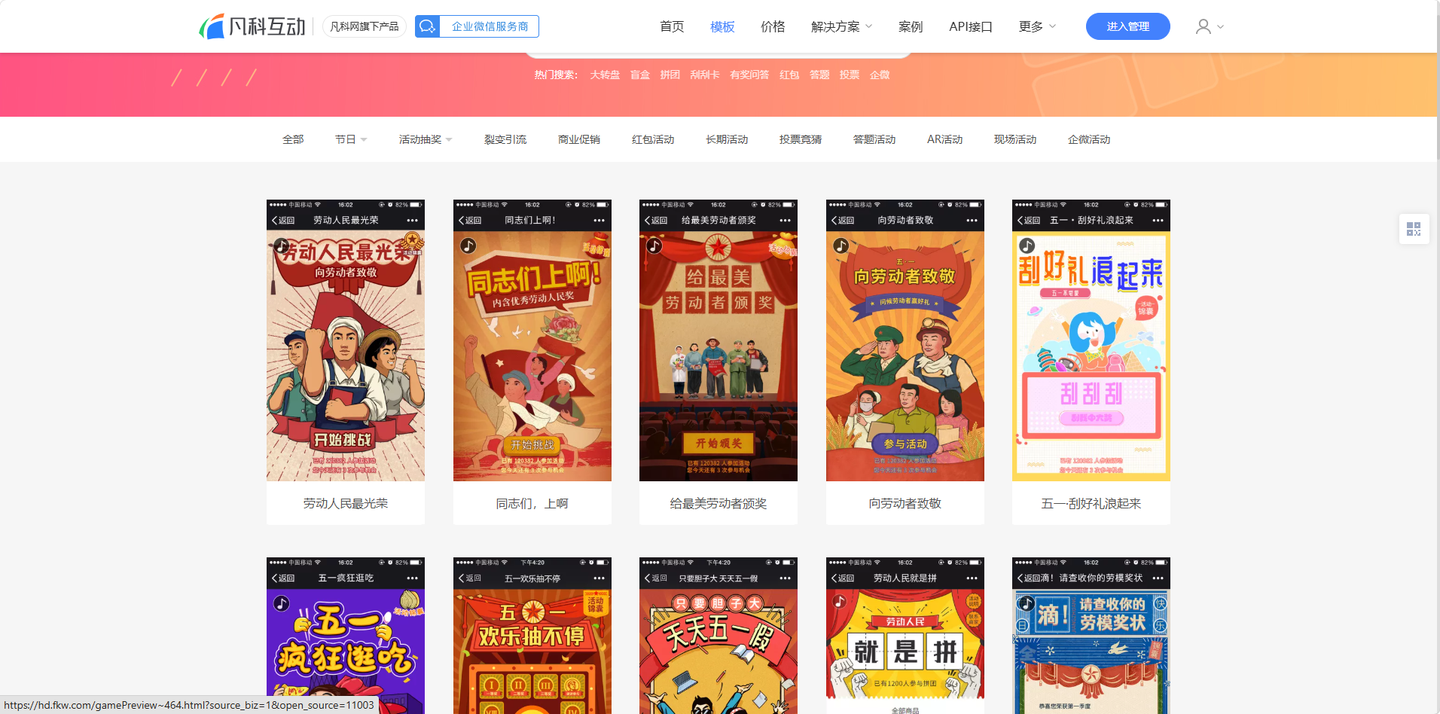The height and width of the screenshot is (714, 1440).
Task: Click hot search term 大转盘
Action: tap(605, 75)
